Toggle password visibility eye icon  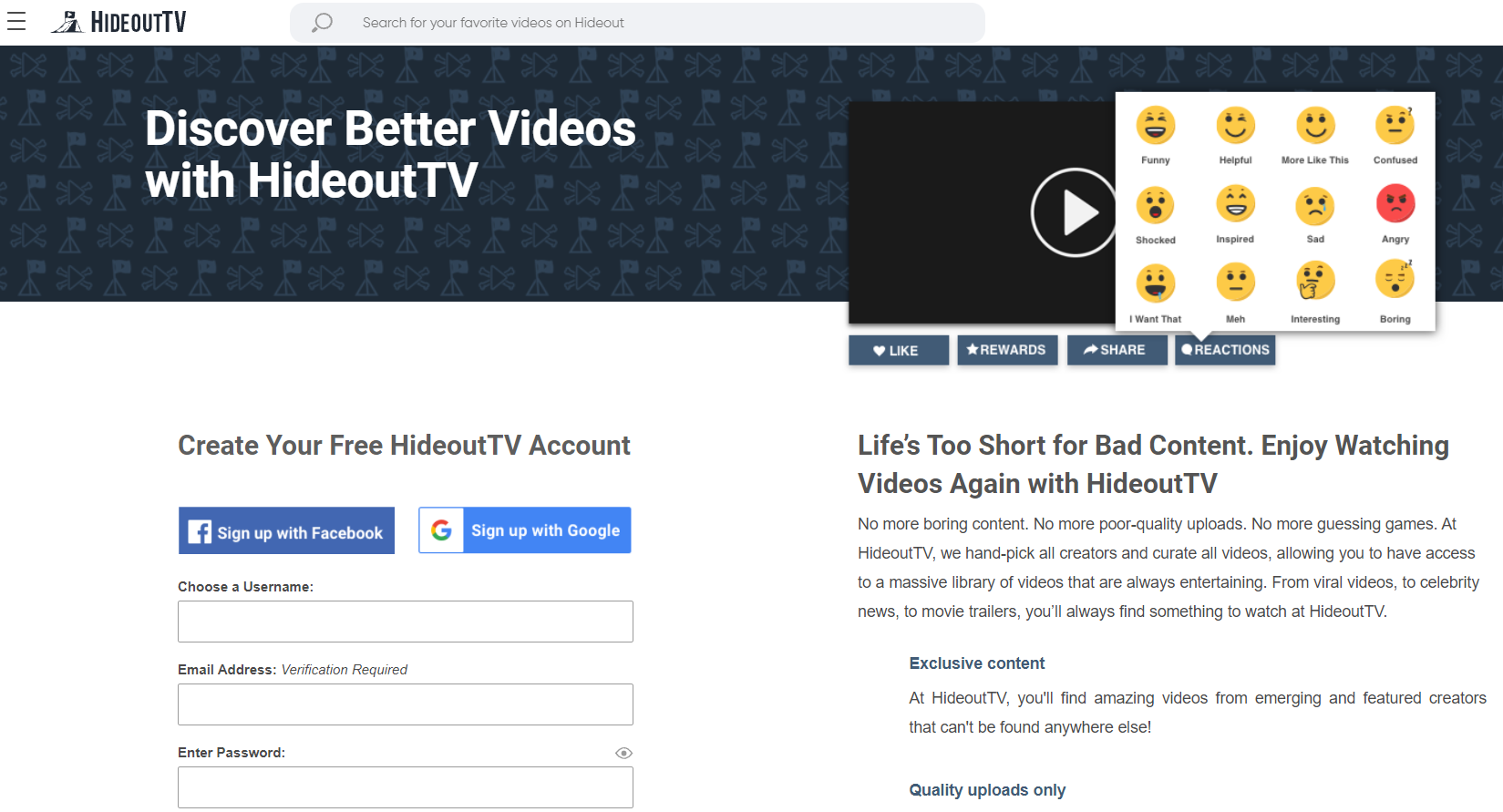(623, 753)
